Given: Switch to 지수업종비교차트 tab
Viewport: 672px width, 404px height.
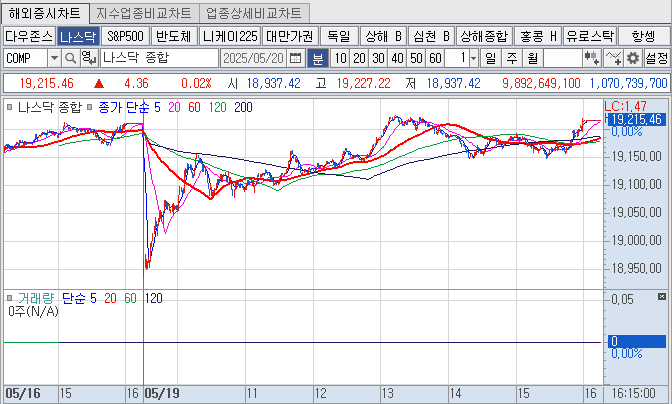Looking at the screenshot, I should [x=144, y=13].
